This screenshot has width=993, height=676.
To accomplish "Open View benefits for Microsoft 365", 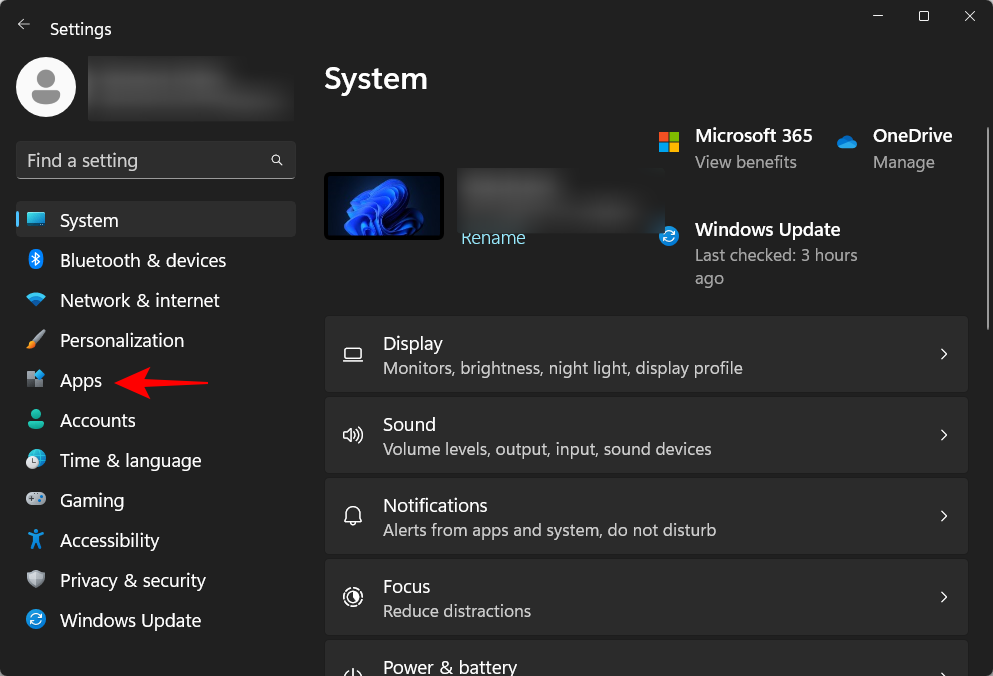I will (745, 161).
